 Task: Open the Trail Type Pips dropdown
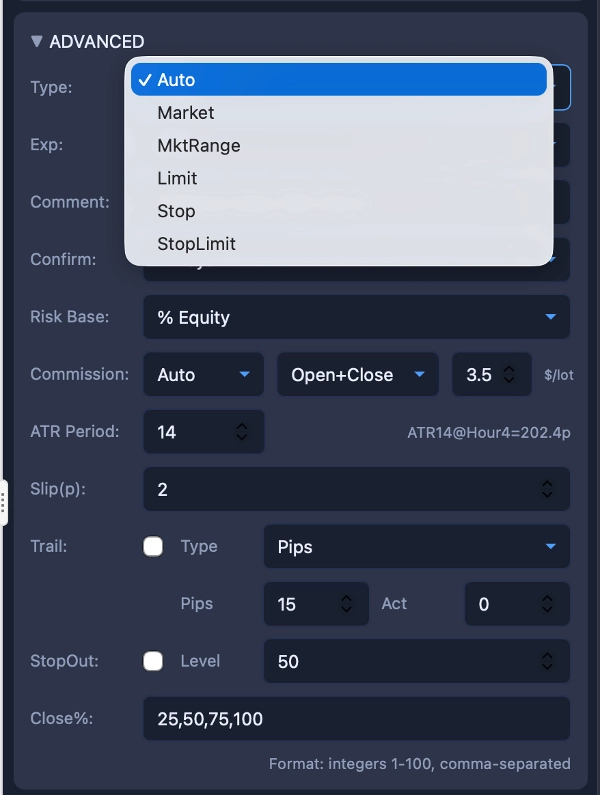416,547
